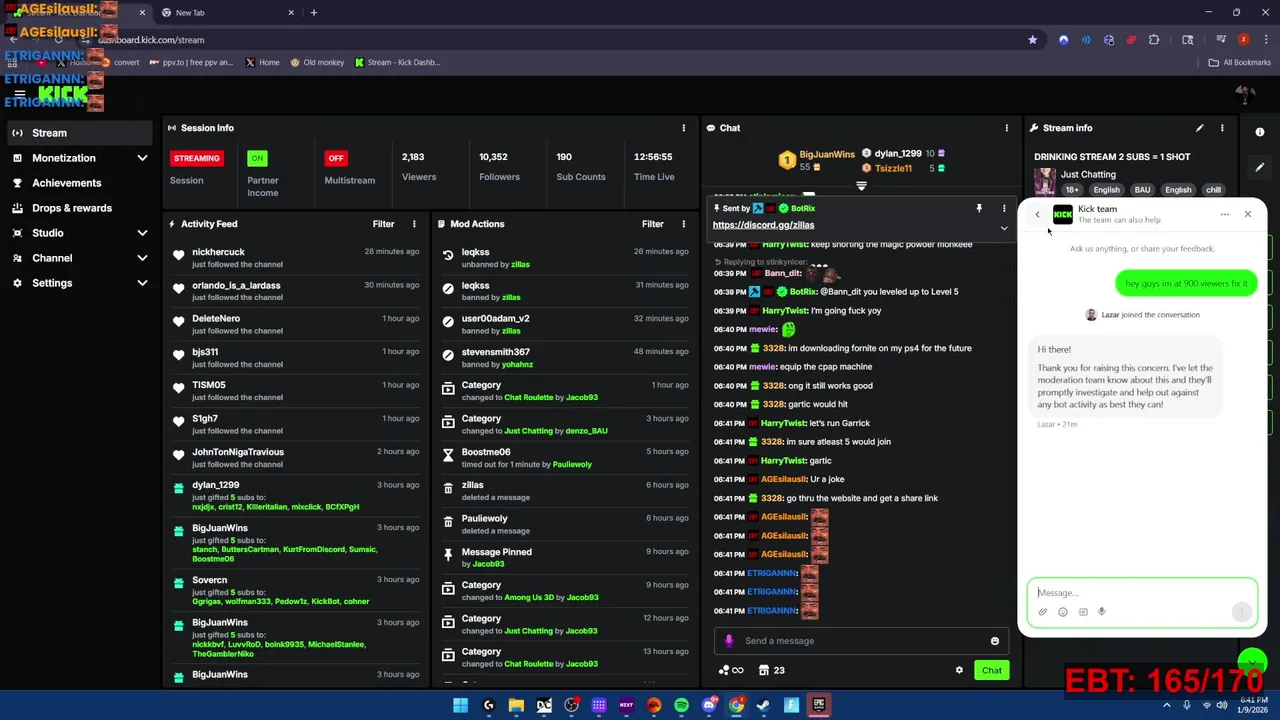Image resolution: width=1280 pixels, height=720 pixels.
Task: Open Steam from the taskbar
Action: pos(764,705)
